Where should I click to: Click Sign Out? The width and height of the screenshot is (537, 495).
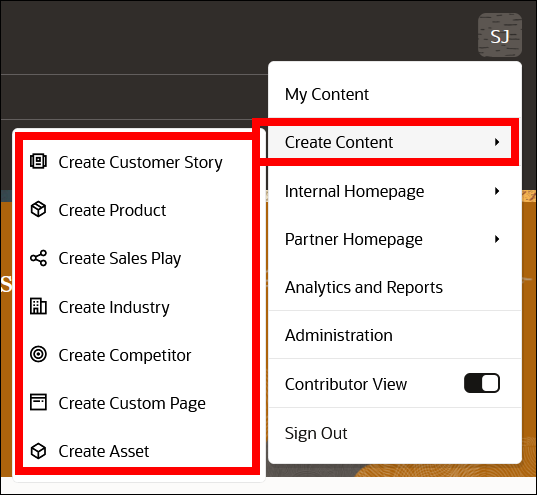point(395,433)
